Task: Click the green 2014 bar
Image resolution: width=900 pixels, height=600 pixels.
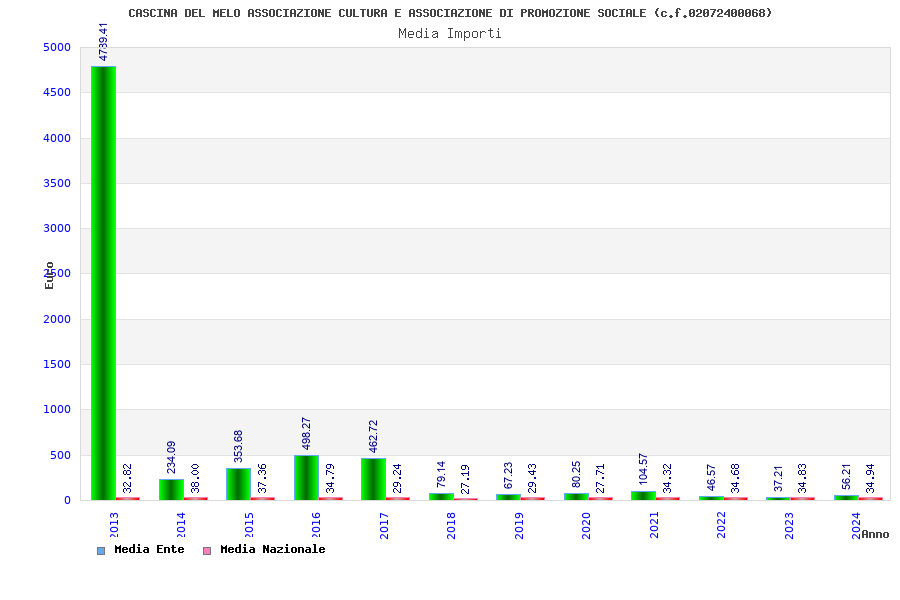Action: point(172,490)
